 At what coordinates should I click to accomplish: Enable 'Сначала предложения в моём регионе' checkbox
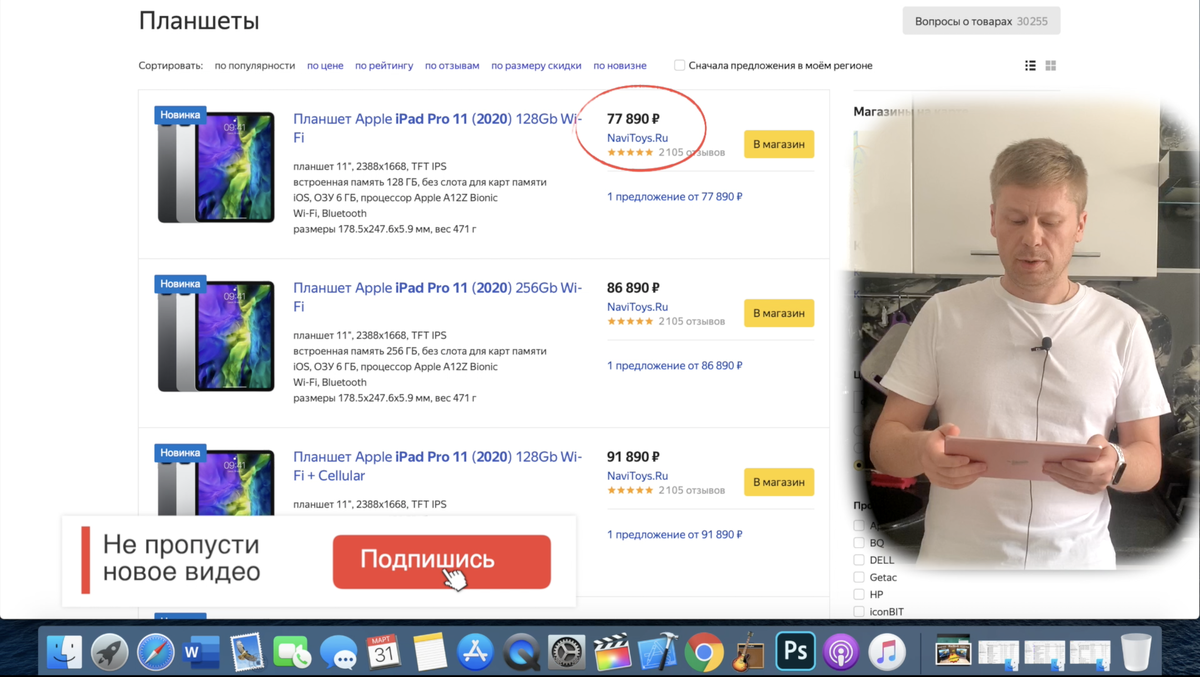pos(679,65)
